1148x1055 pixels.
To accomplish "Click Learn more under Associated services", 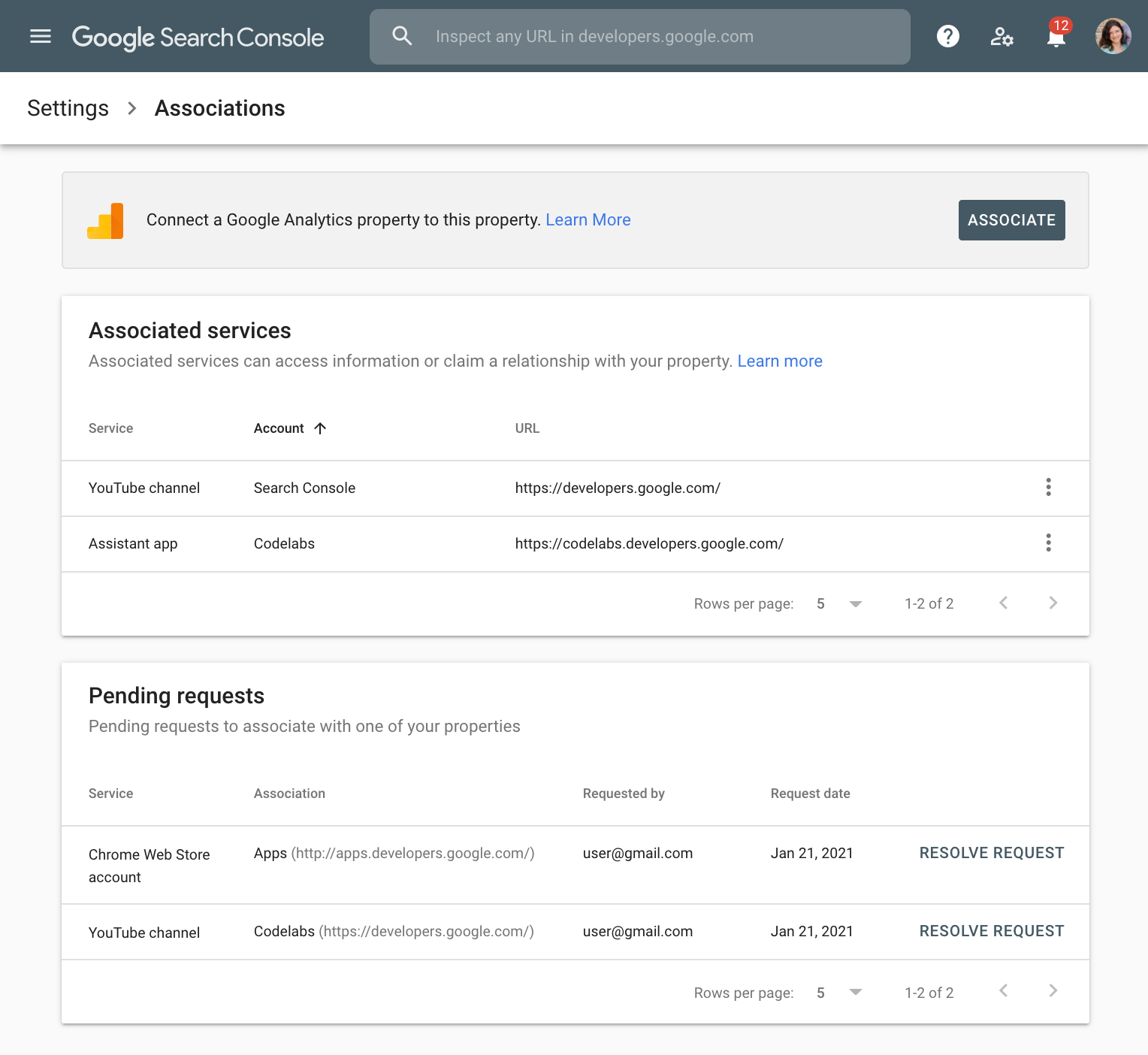I will [780, 361].
